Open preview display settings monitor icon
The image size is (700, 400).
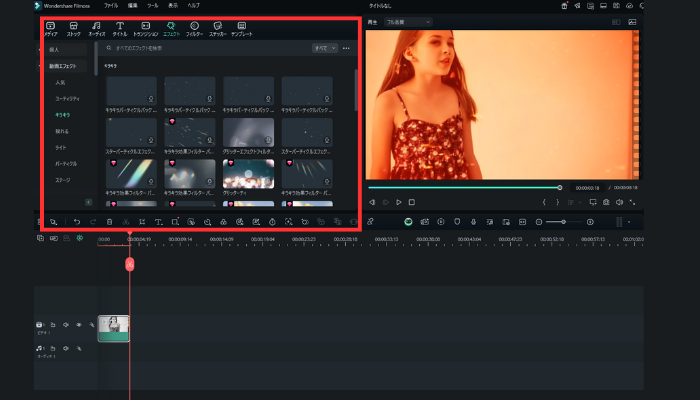pyautogui.click(x=593, y=202)
